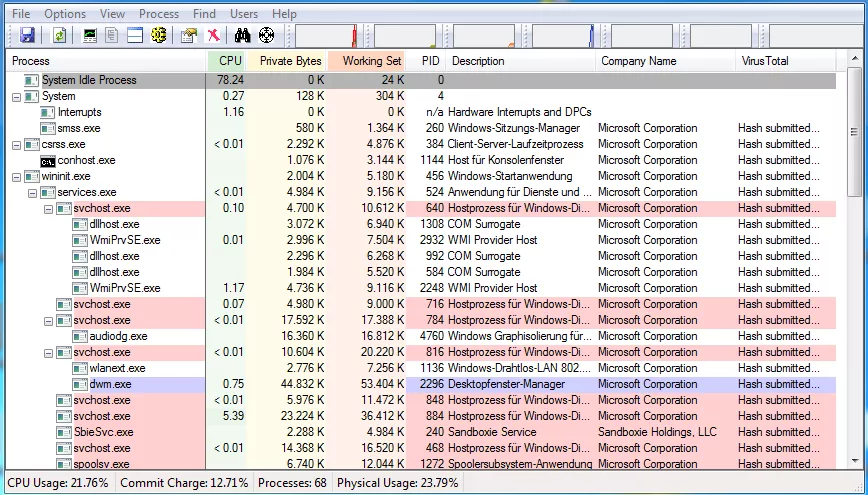Click the vertical scrollbar down arrow
Viewport: 868px width, 495px height.
855,462
